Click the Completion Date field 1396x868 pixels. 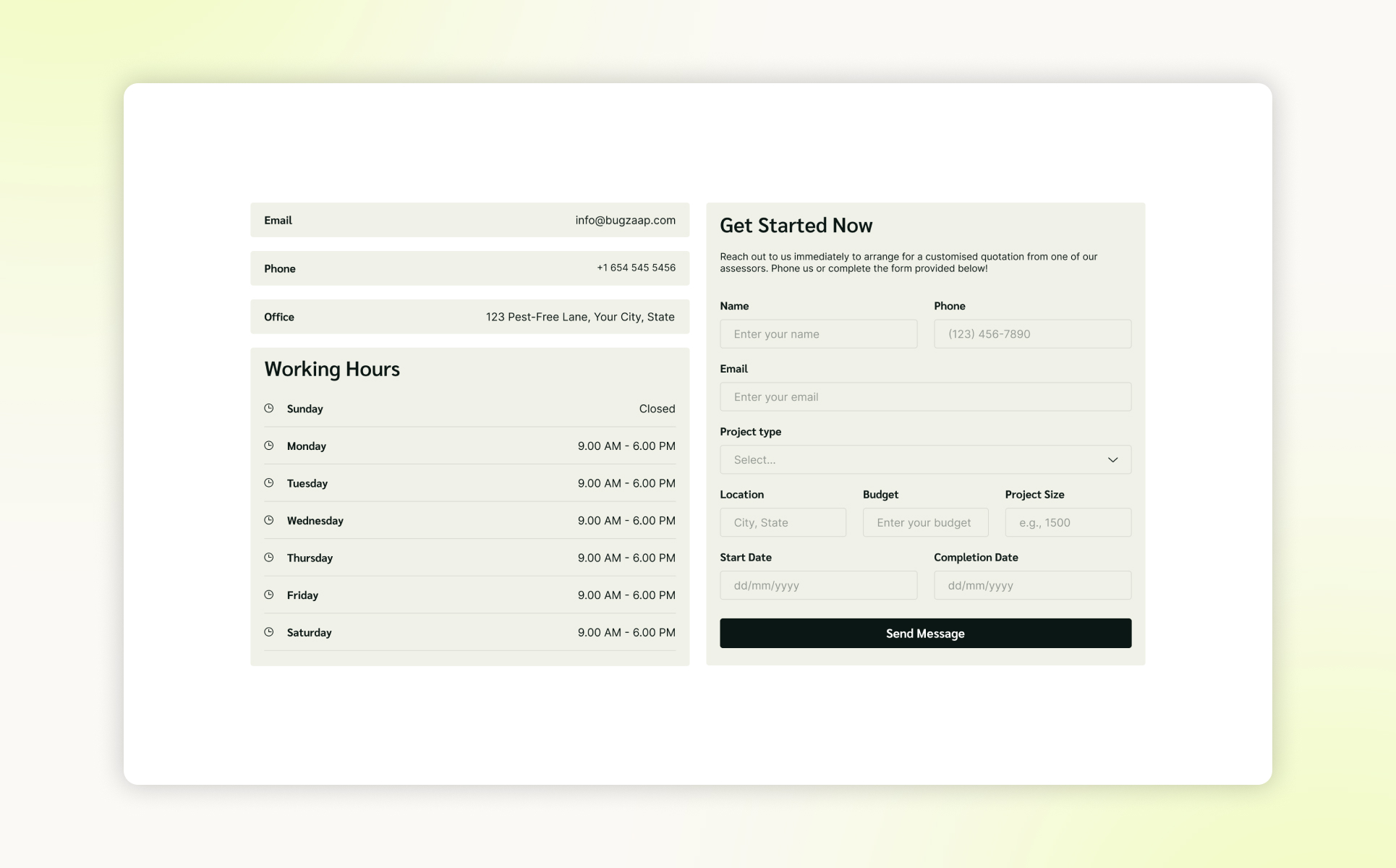1032,586
